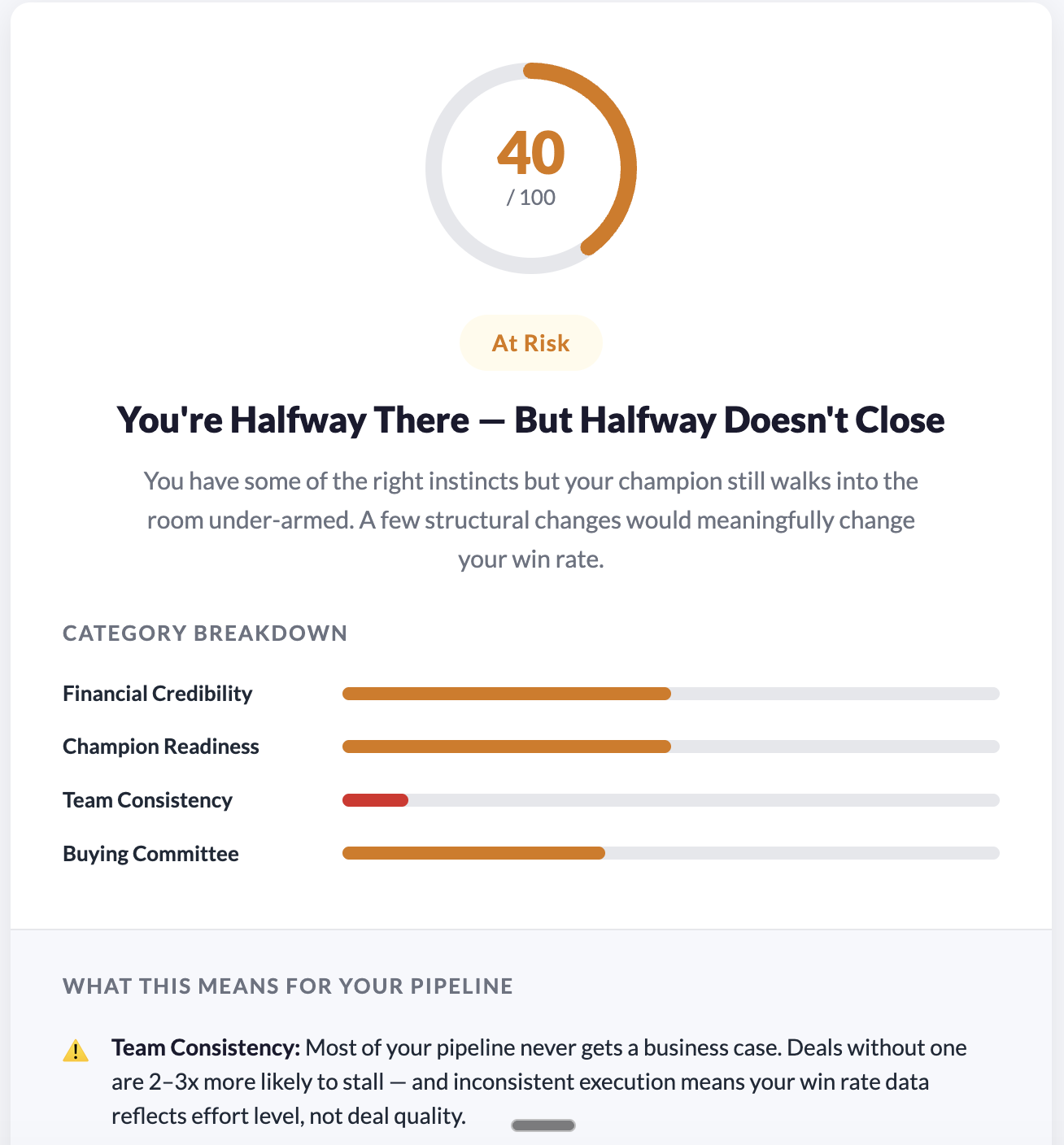1064x1145 pixels.
Task: Click the champion under-armed description paragraph
Action: [x=531, y=520]
